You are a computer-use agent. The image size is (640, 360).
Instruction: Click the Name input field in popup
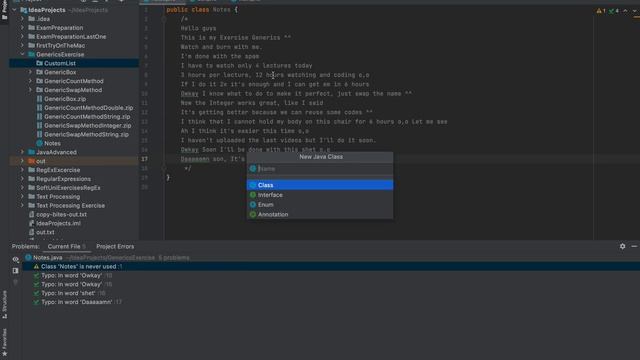coord(320,169)
